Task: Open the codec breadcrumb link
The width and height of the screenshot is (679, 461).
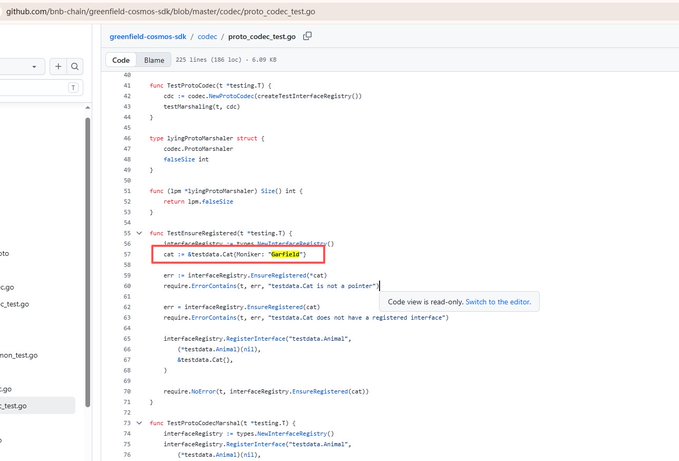Action: [x=207, y=37]
